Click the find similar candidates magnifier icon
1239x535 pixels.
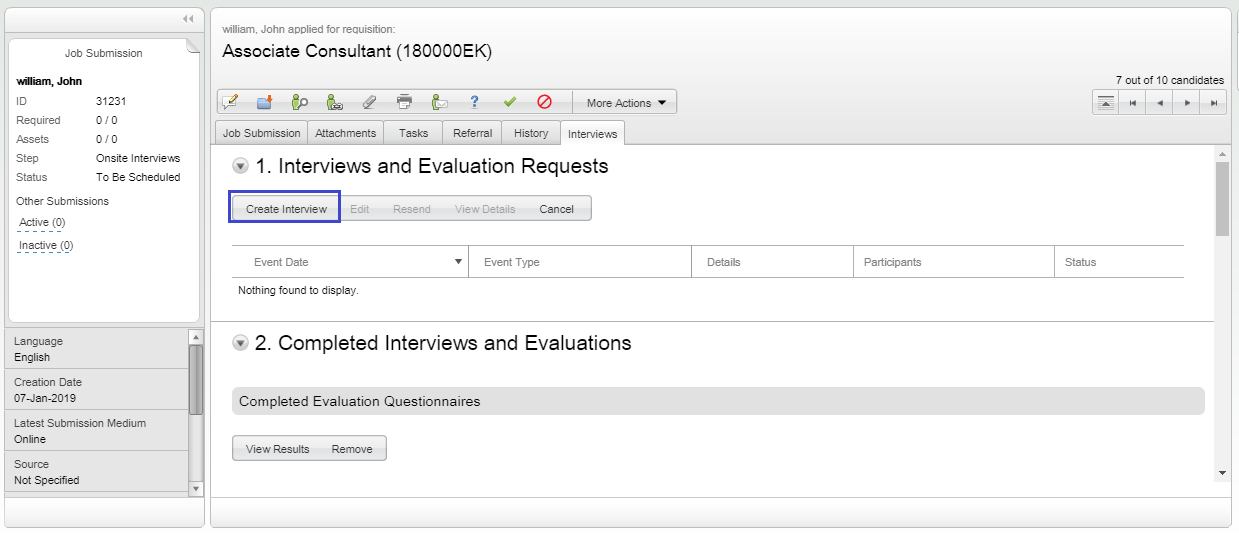[299, 102]
